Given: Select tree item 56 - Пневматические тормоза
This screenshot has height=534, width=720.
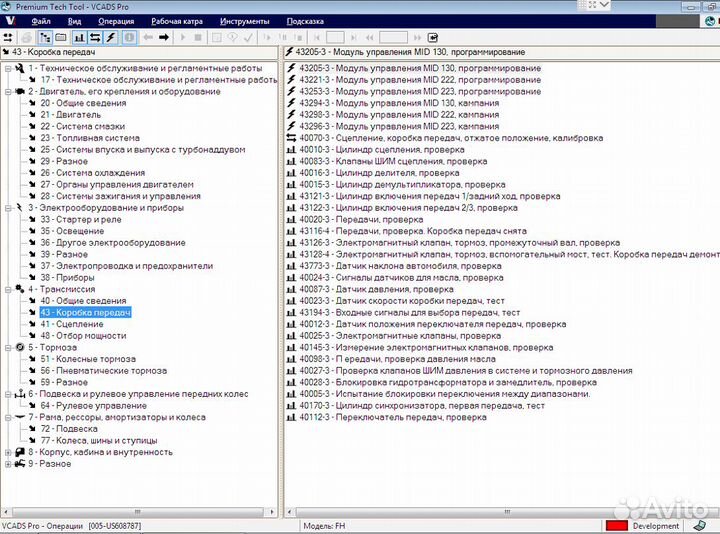Looking at the screenshot, I should (103, 371).
